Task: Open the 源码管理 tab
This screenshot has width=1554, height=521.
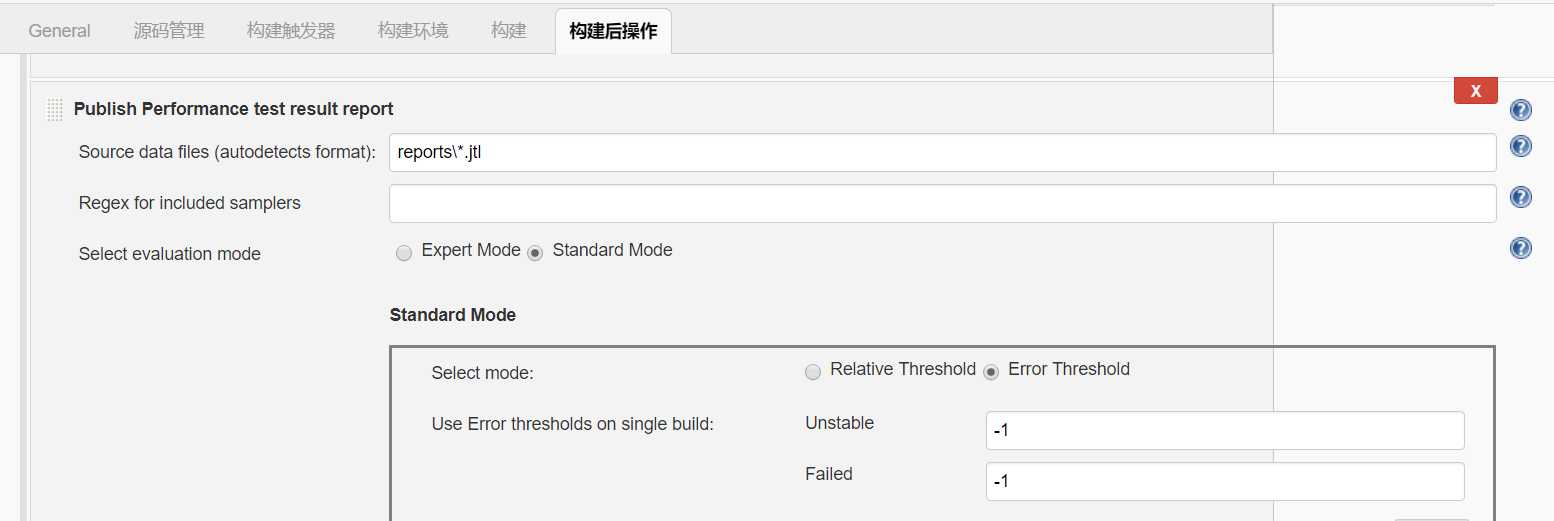Action: [169, 31]
